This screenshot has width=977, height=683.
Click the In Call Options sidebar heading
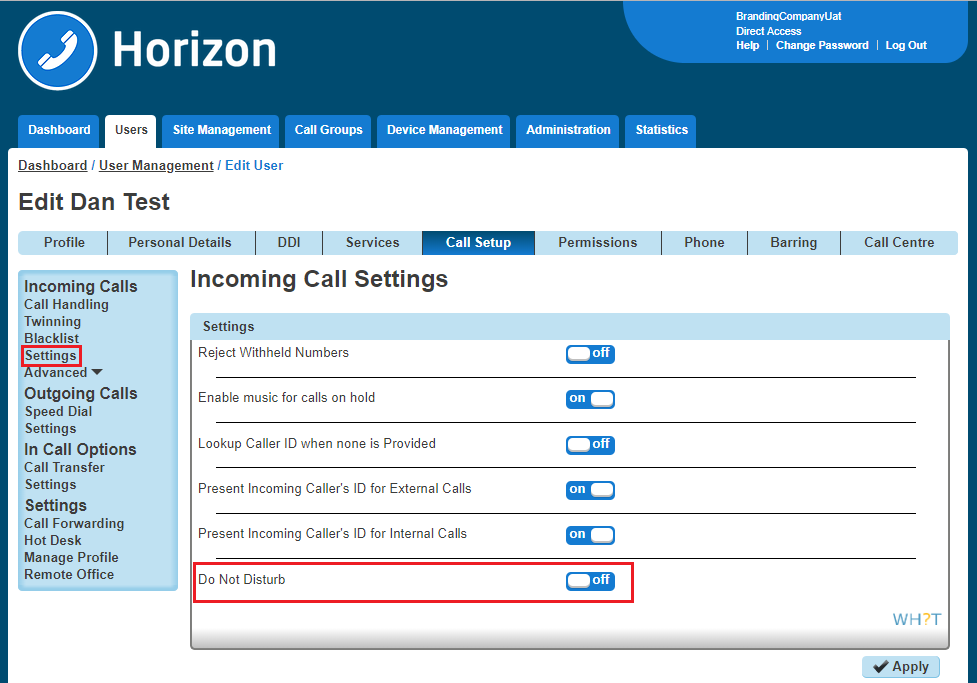(x=80, y=449)
